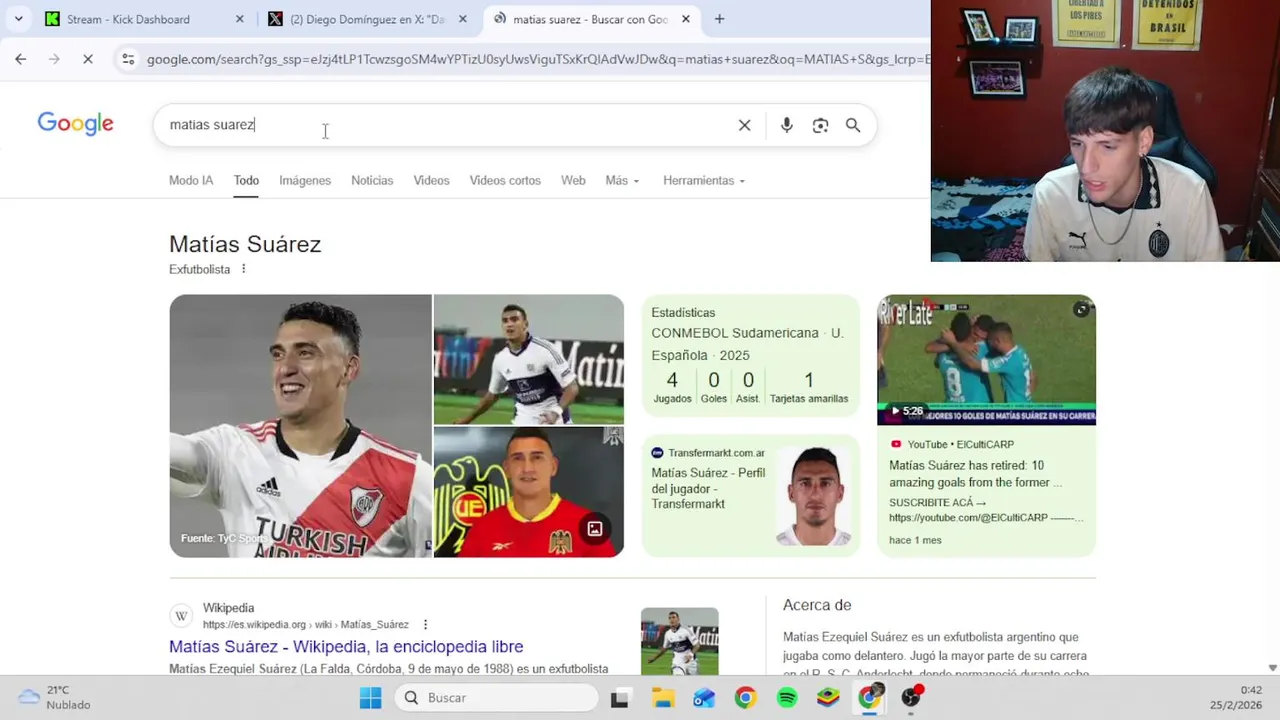Open the Transfermarkt player profile link
Screen dimensions: 1280x720
(x=708, y=488)
